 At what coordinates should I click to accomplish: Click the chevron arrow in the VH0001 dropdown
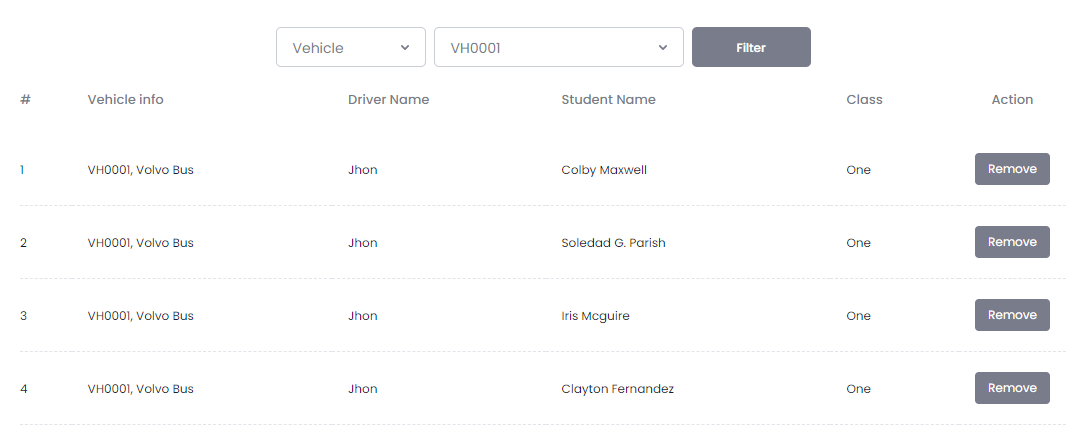coord(663,48)
